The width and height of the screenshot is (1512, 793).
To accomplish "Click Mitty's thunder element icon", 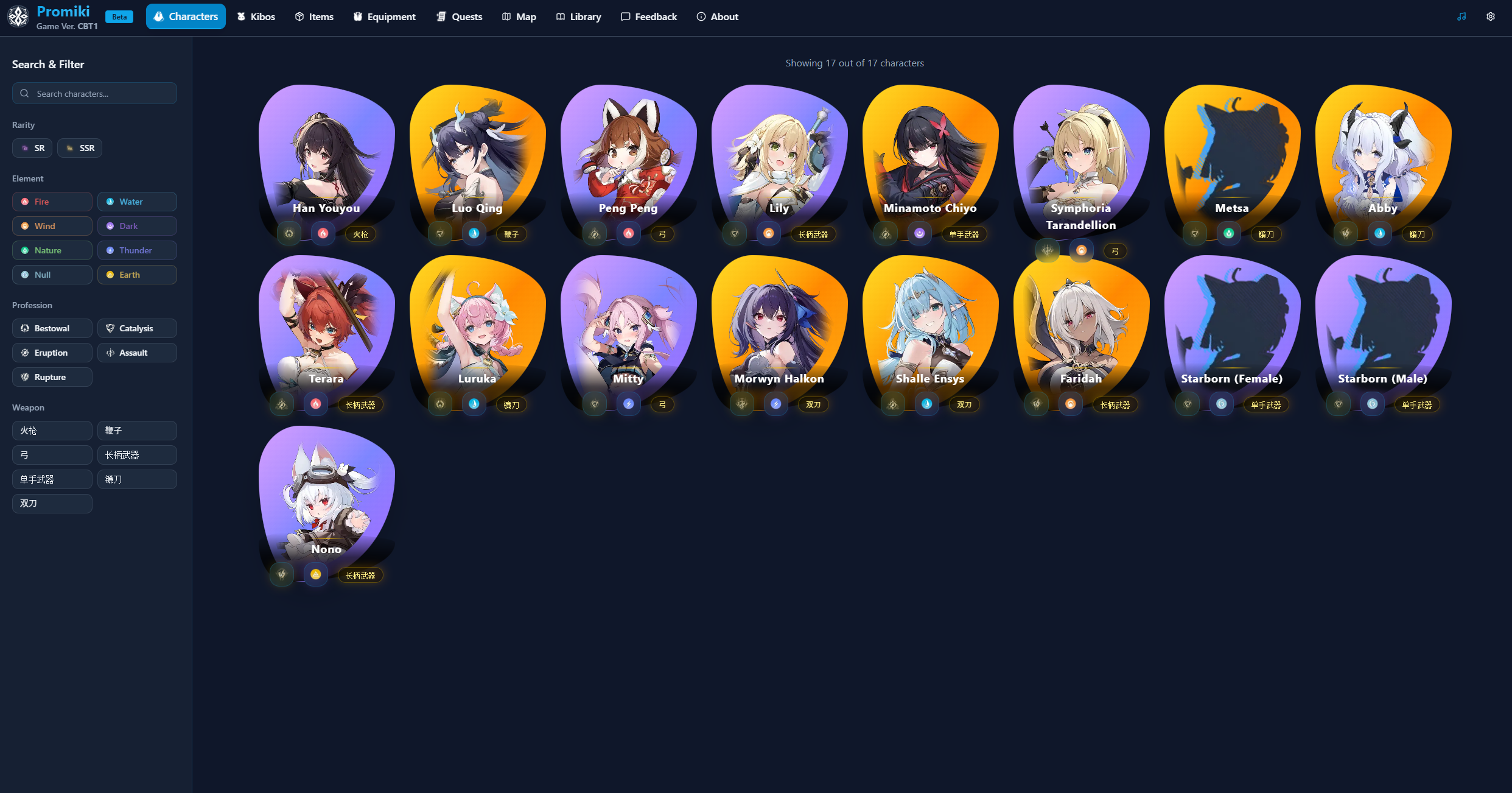I will [x=629, y=404].
